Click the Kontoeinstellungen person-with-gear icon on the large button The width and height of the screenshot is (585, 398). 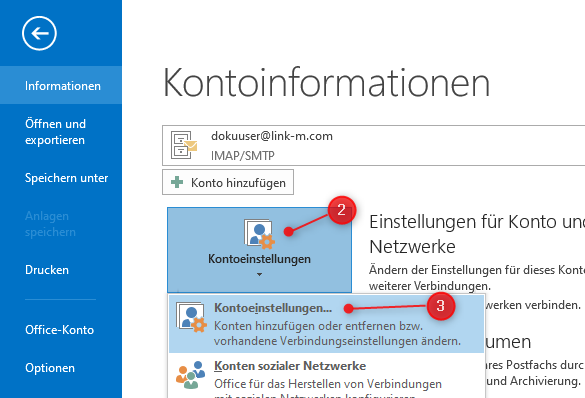coord(259,234)
